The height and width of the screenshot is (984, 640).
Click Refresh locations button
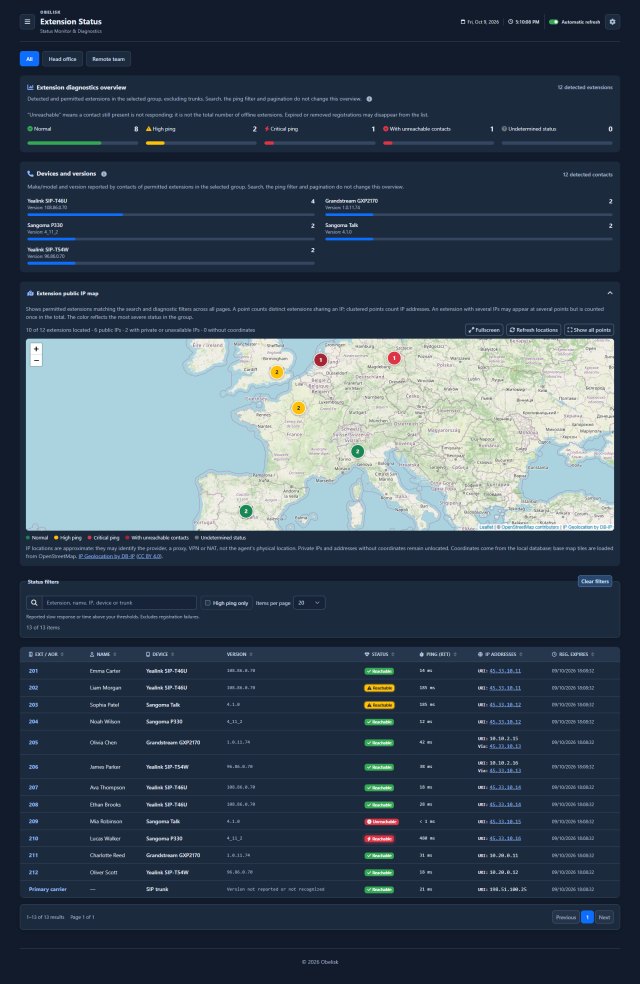click(533, 330)
